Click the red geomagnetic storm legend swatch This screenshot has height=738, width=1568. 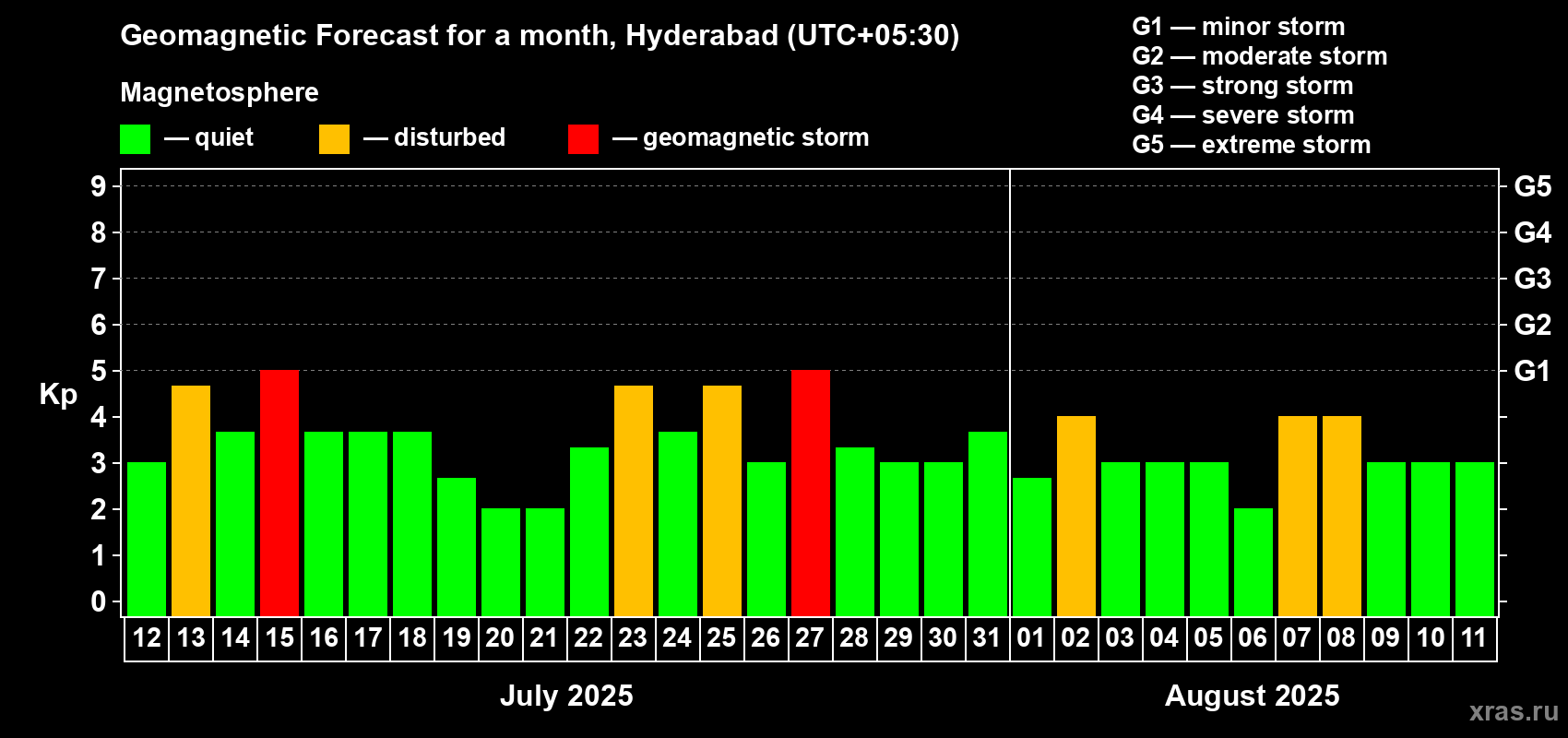click(x=583, y=139)
